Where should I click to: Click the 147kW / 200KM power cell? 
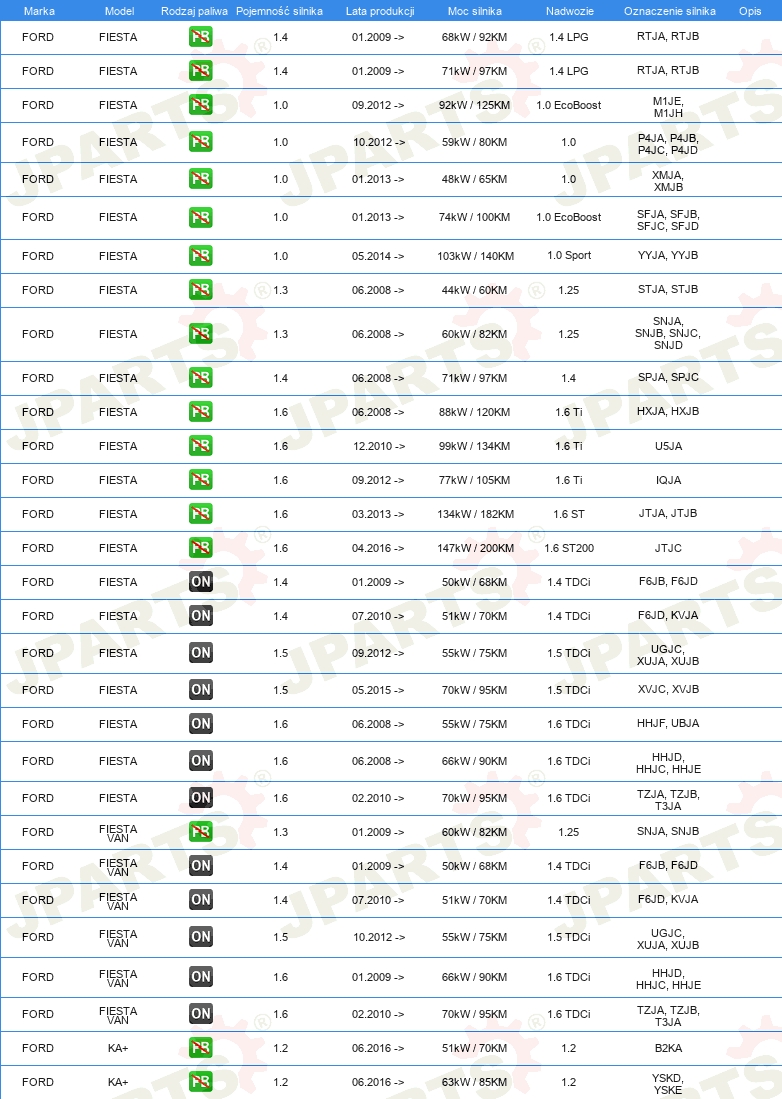(476, 548)
